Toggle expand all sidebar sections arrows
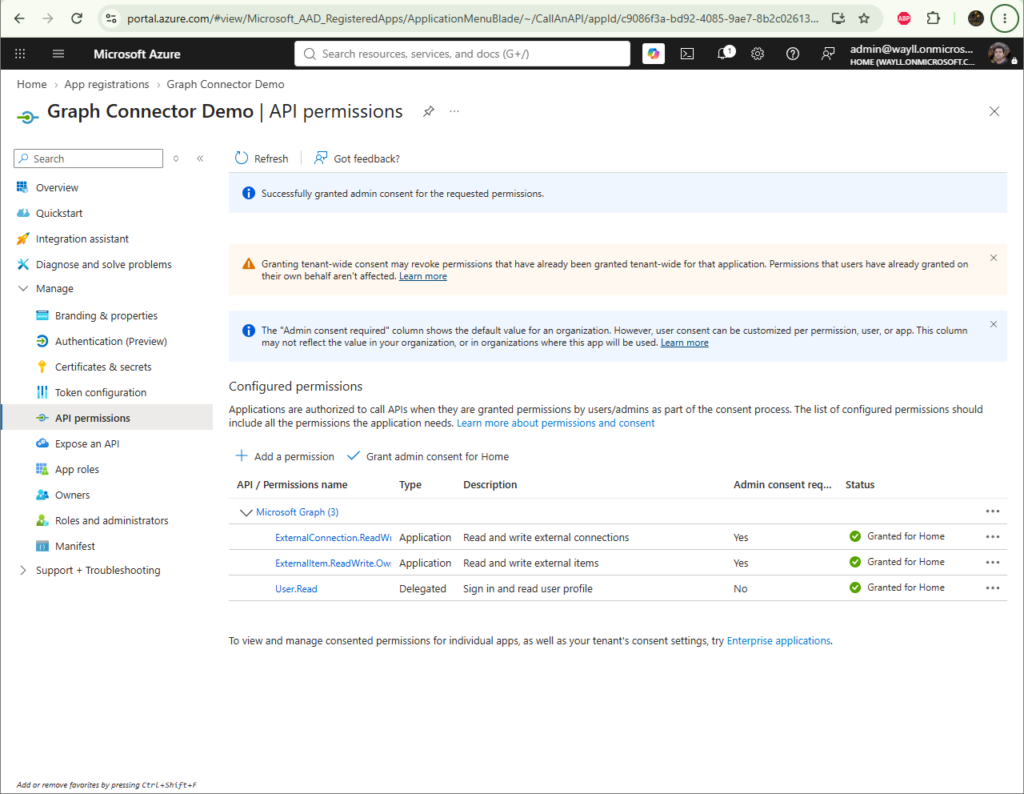 click(x=176, y=158)
